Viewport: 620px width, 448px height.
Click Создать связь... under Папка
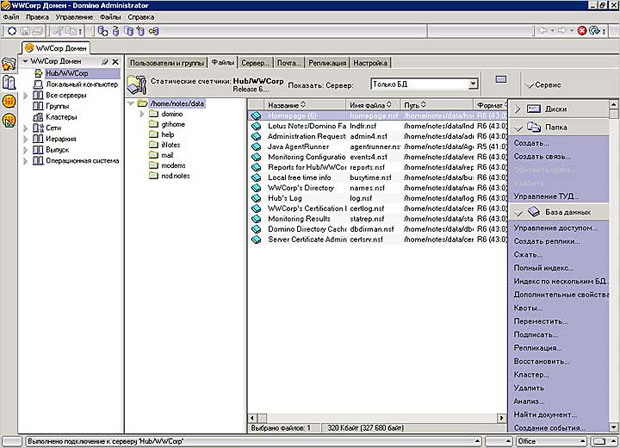tap(542, 157)
